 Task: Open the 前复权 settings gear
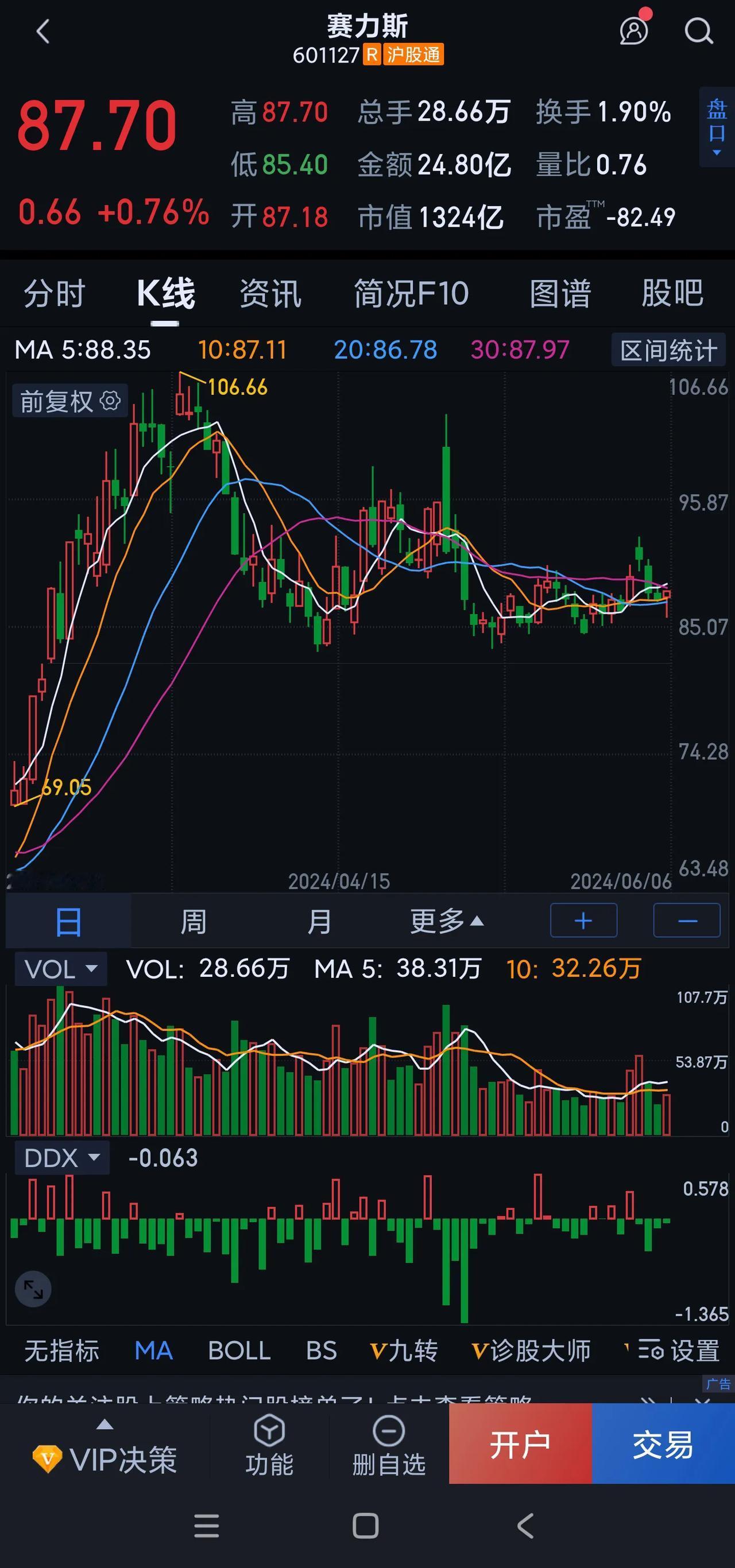pyautogui.click(x=110, y=401)
